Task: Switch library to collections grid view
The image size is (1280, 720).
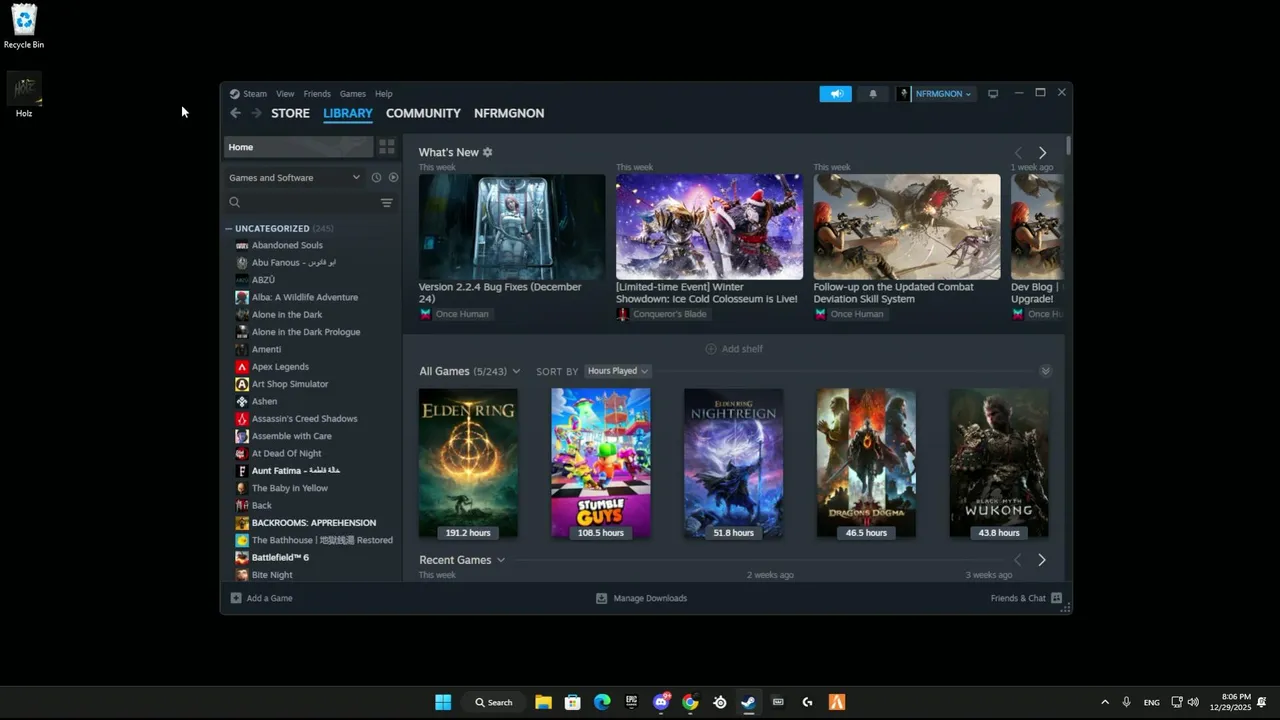Action: pos(387,147)
